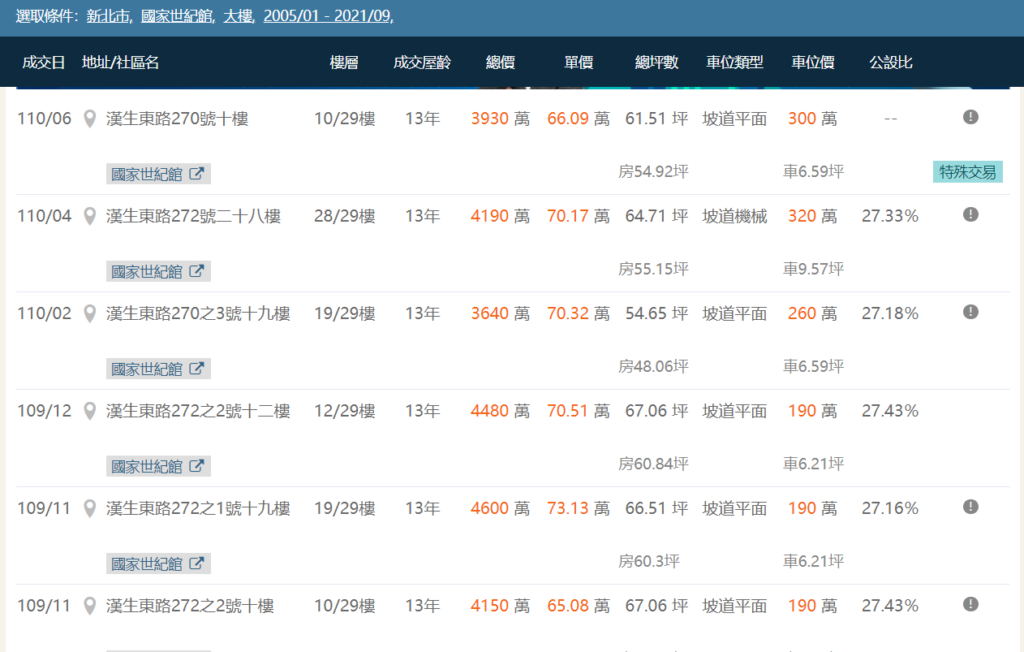Click public ratio 27.16%
Image resolution: width=1024 pixels, height=652 pixels.
click(x=890, y=508)
